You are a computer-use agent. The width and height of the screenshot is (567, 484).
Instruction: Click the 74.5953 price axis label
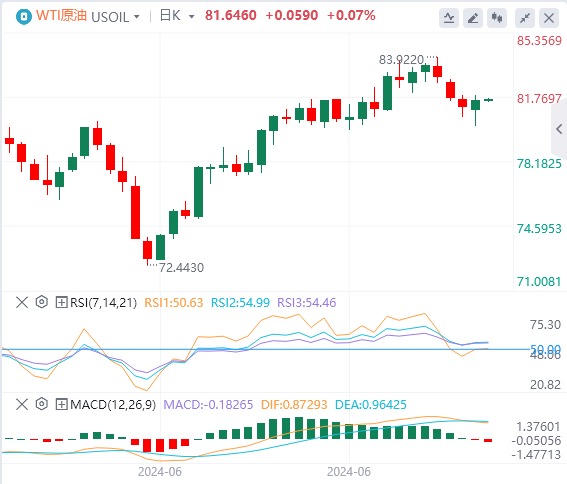pyautogui.click(x=539, y=229)
